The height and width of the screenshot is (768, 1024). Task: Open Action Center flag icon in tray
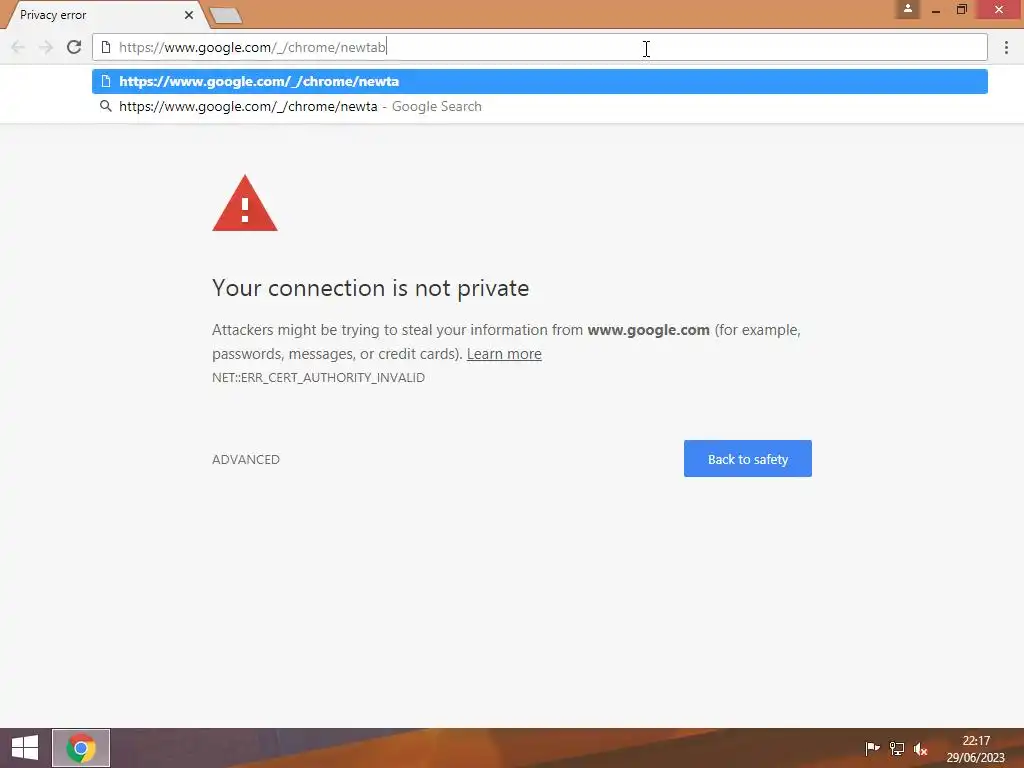(x=872, y=748)
